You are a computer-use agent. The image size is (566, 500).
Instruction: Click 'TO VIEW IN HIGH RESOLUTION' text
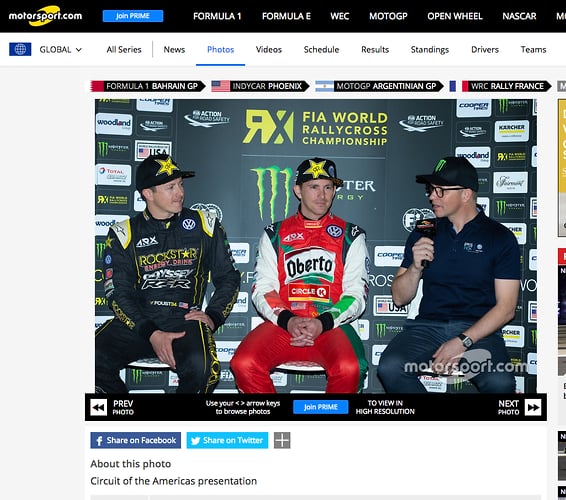tap(385, 407)
